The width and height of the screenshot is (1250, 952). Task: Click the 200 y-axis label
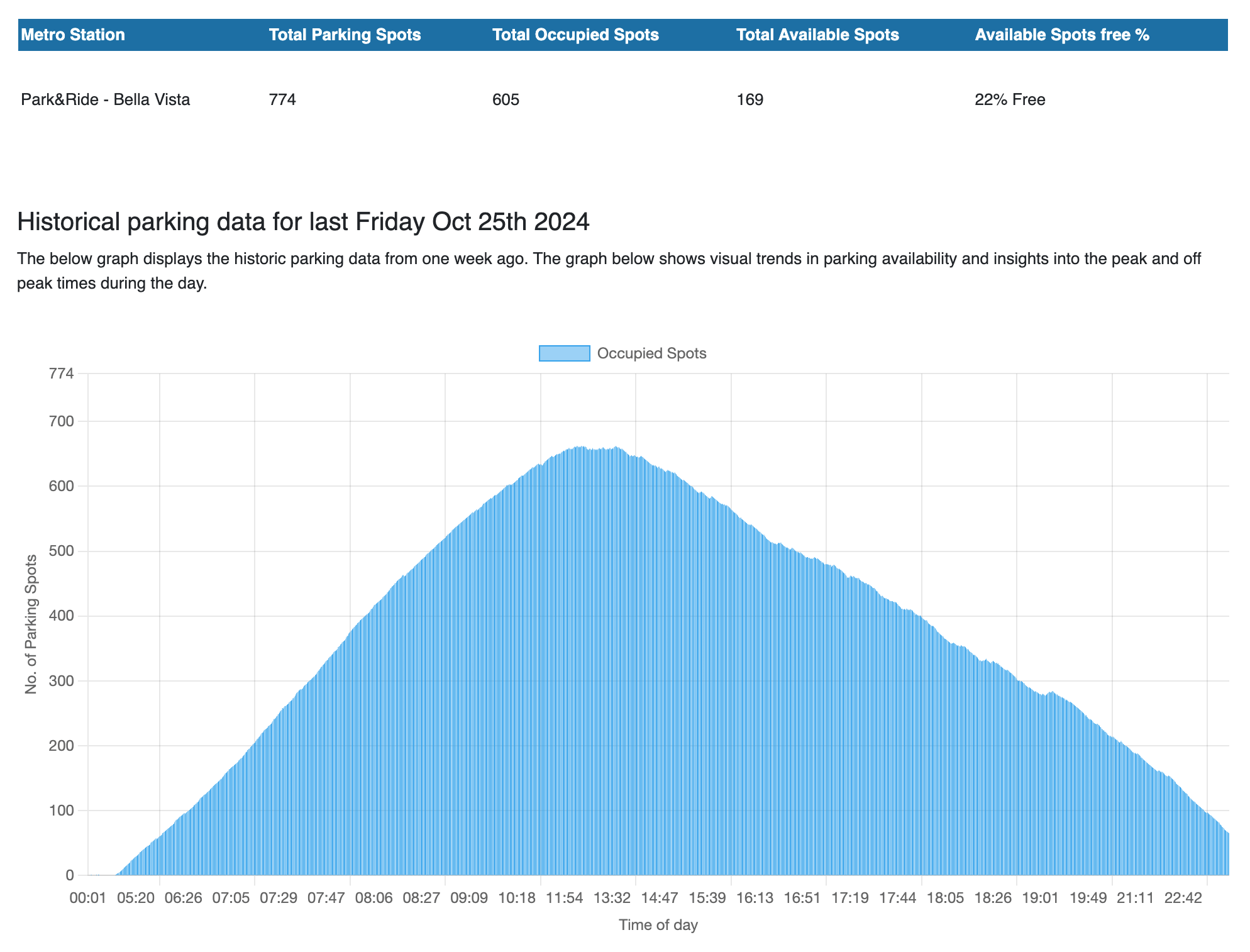click(x=62, y=746)
